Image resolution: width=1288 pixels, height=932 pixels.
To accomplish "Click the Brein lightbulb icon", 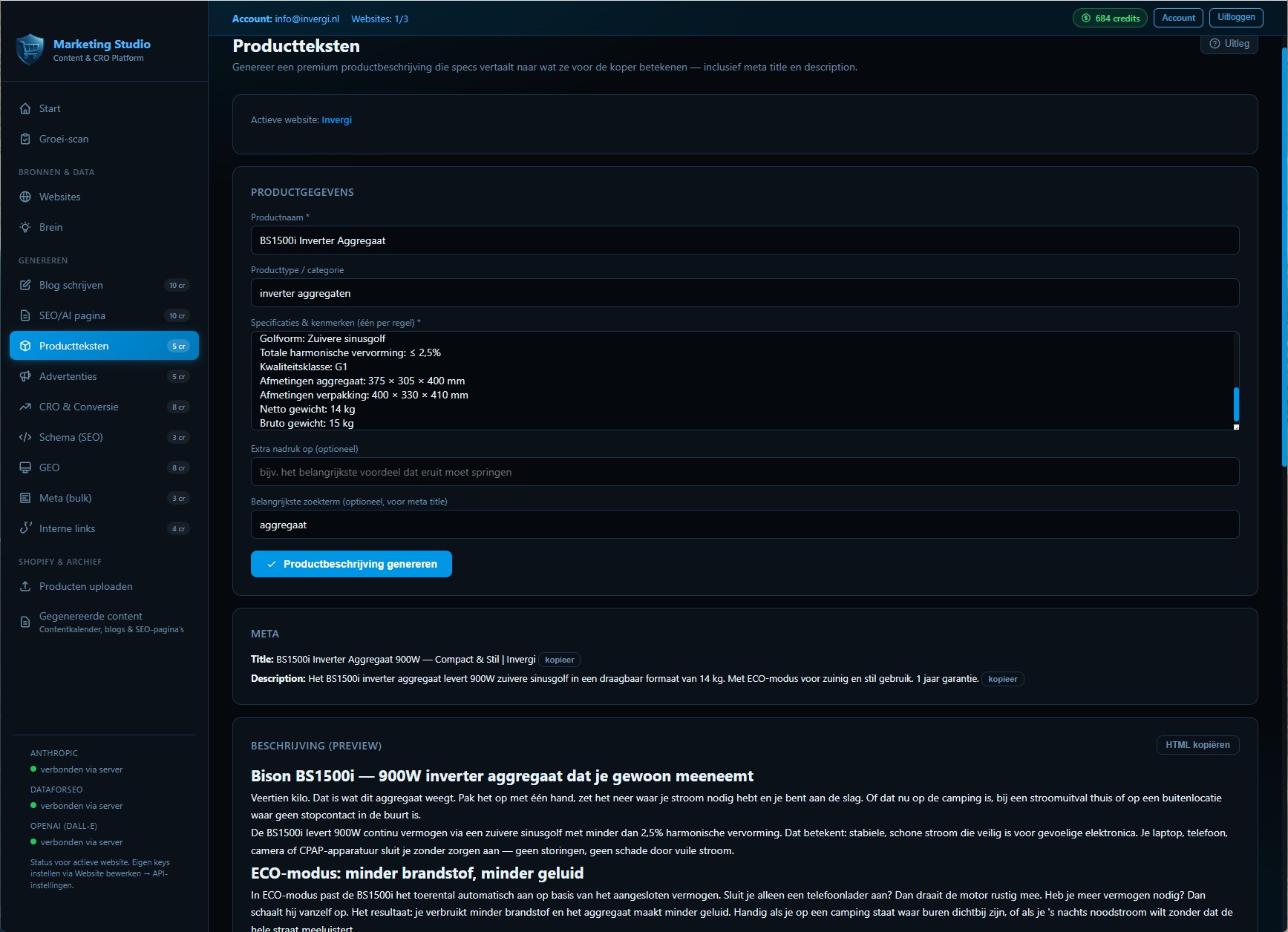I will [x=25, y=227].
